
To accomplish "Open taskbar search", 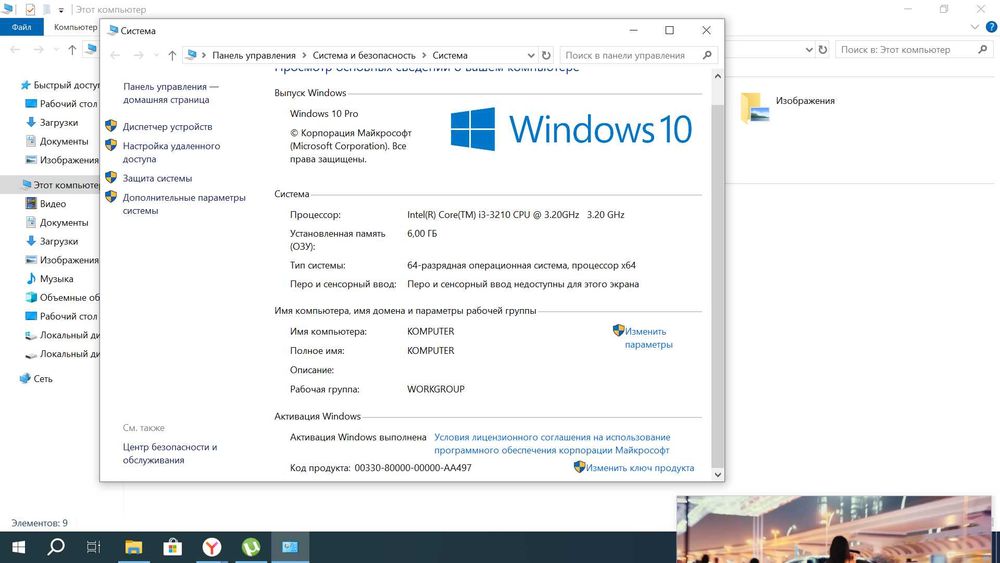I will [56, 547].
